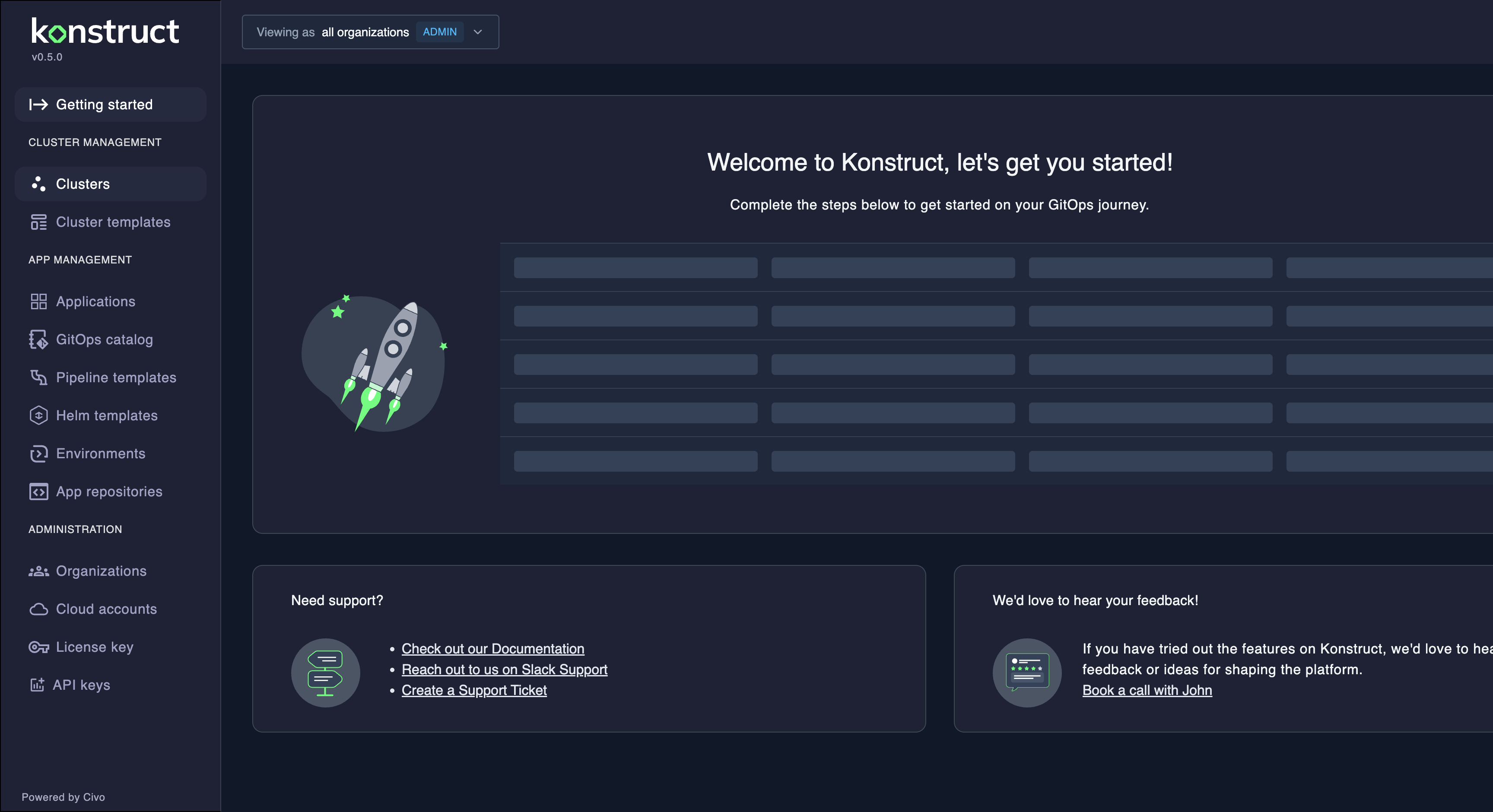Screen dimensions: 1493x812
Task: Click the ADMINISTRATION section heading
Action: click(x=75, y=529)
